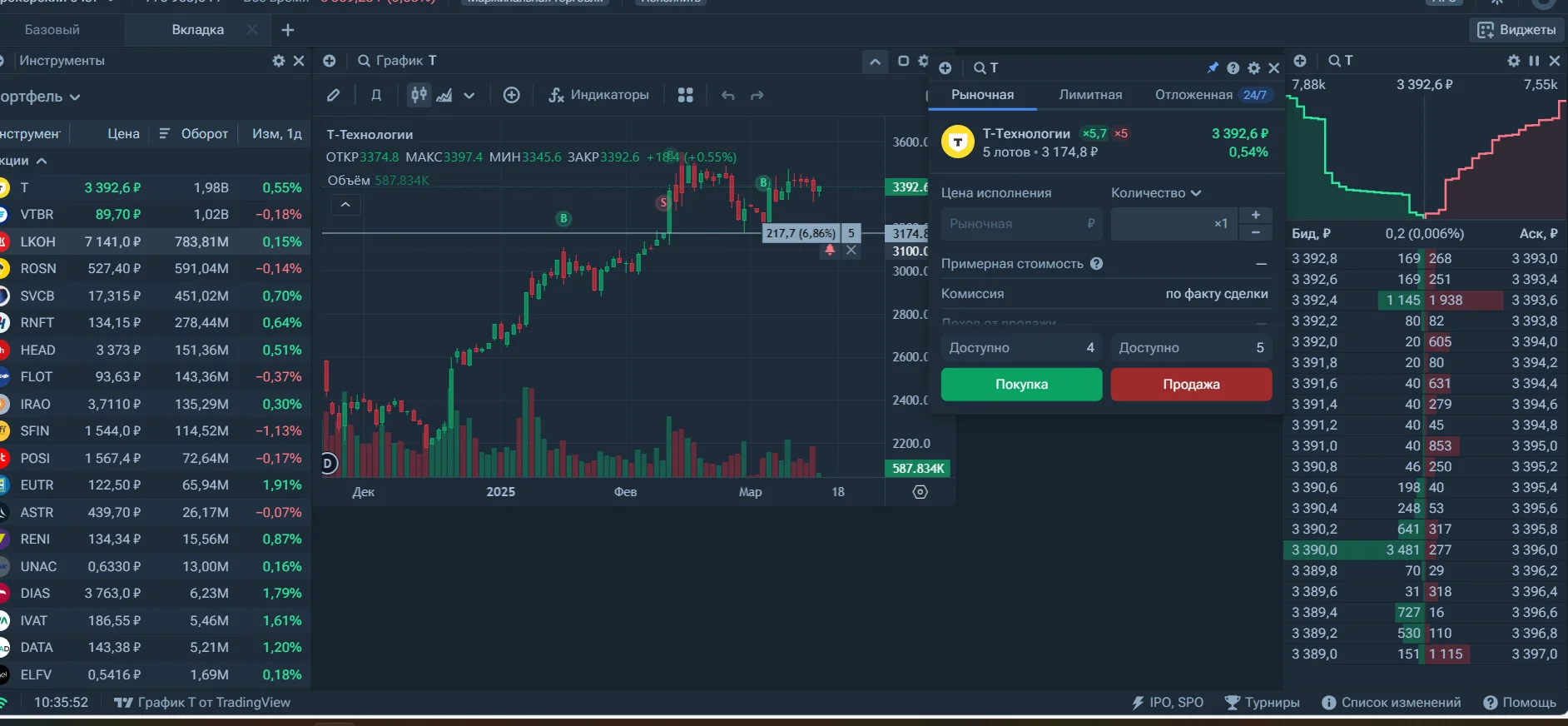This screenshot has height=726, width=1568.
Task: Switch to the Лимитная order tab
Action: coord(1090,95)
